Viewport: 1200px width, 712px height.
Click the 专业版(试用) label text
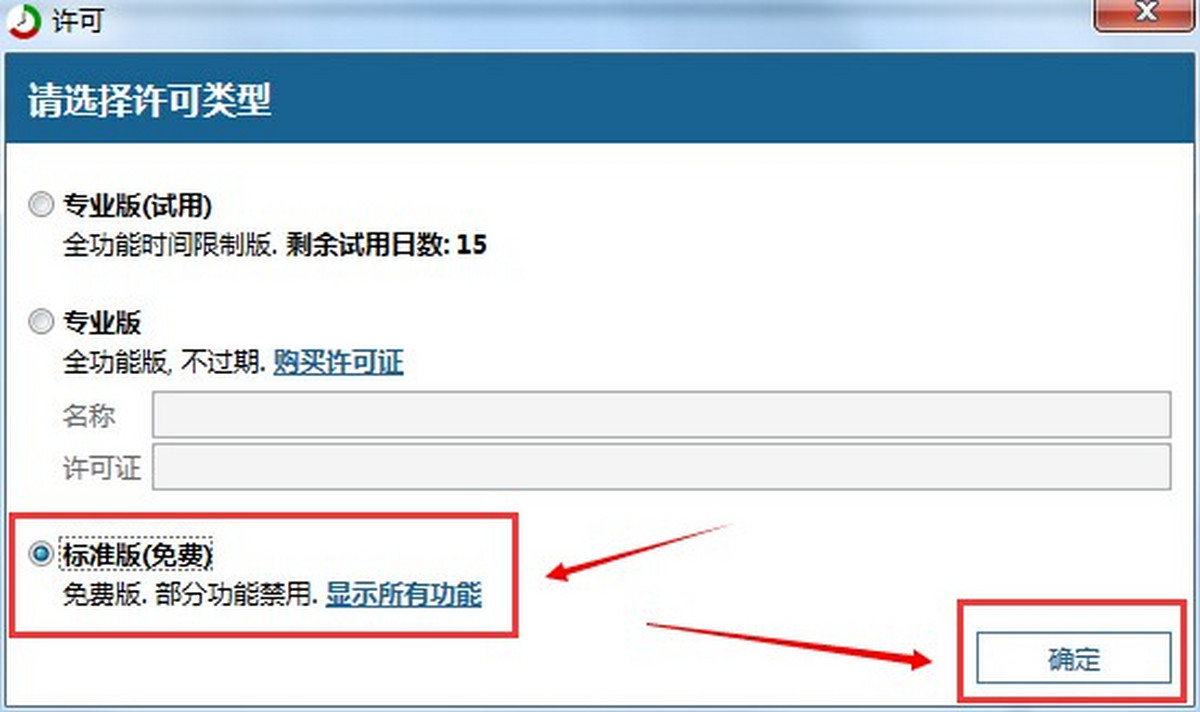[138, 206]
